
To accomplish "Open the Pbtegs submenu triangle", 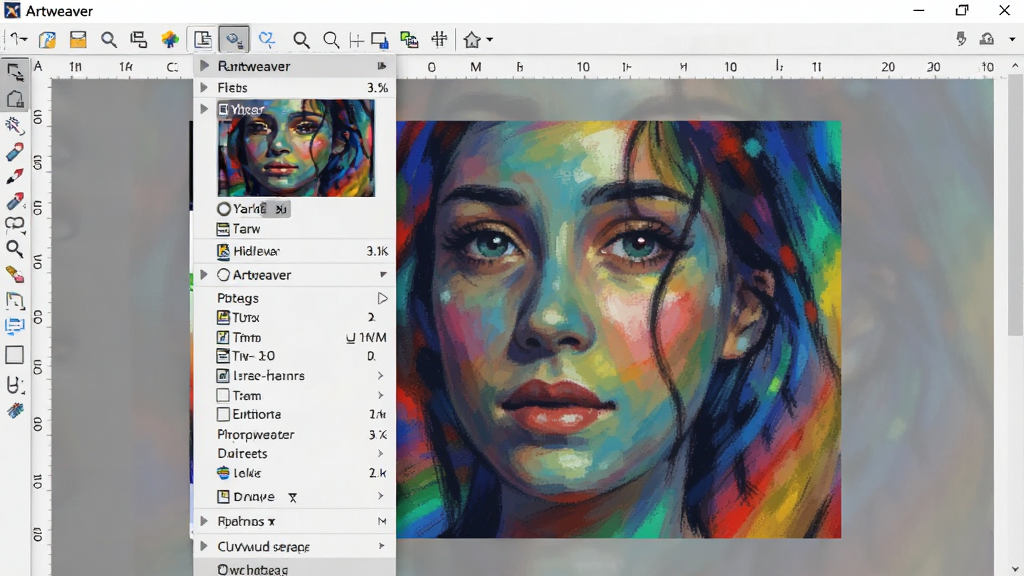I will point(382,298).
